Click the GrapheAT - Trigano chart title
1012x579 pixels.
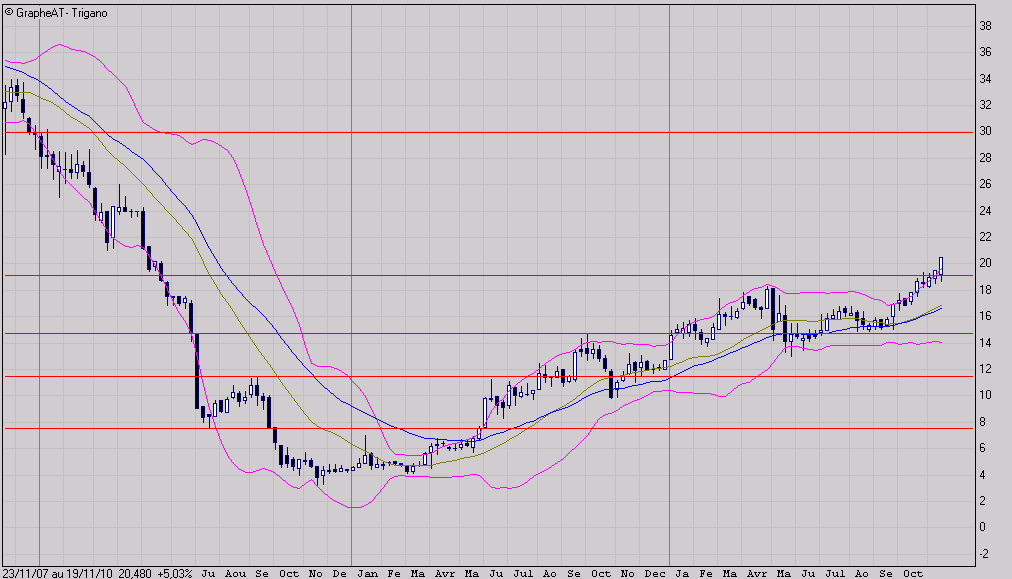tap(56, 13)
